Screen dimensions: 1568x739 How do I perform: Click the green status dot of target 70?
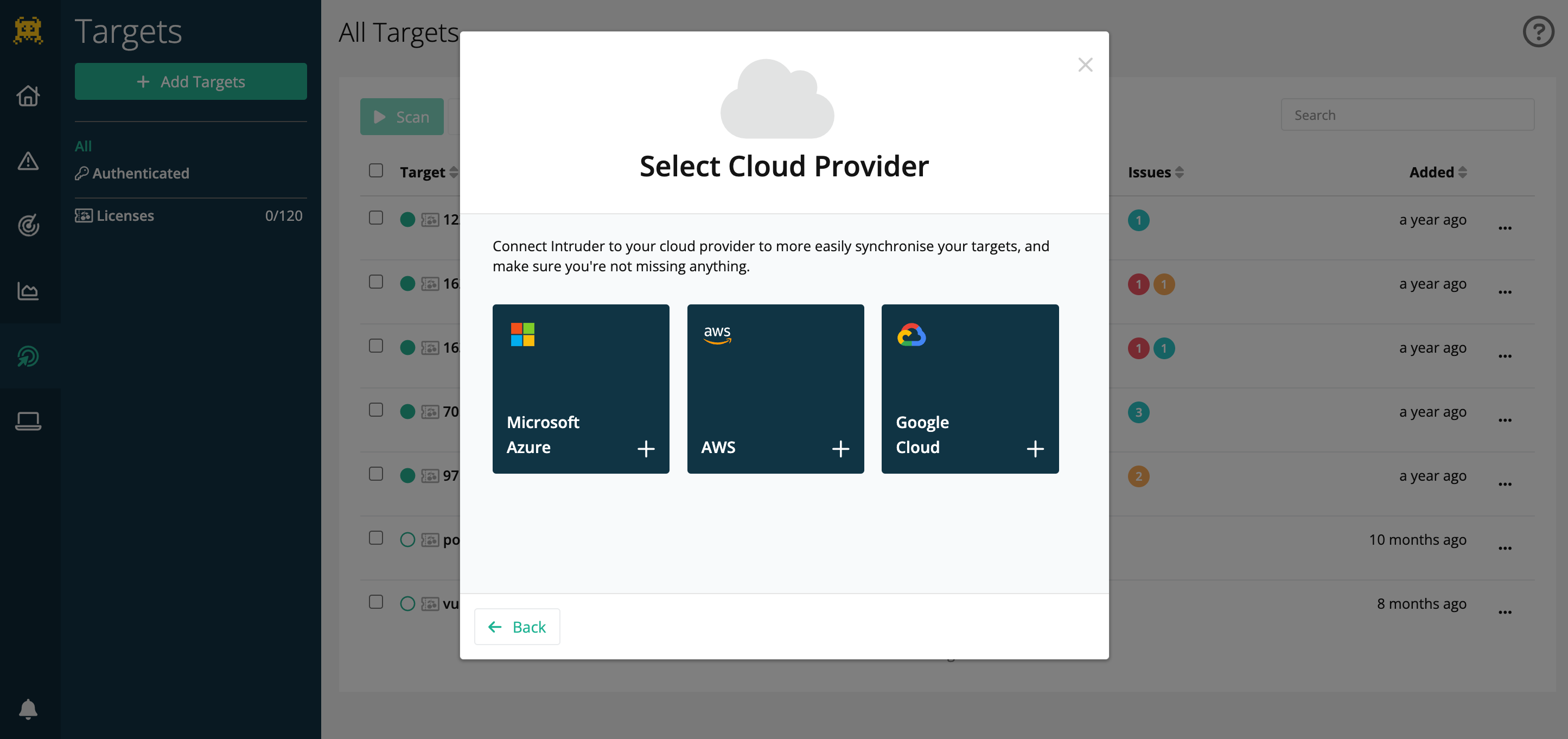coord(408,412)
